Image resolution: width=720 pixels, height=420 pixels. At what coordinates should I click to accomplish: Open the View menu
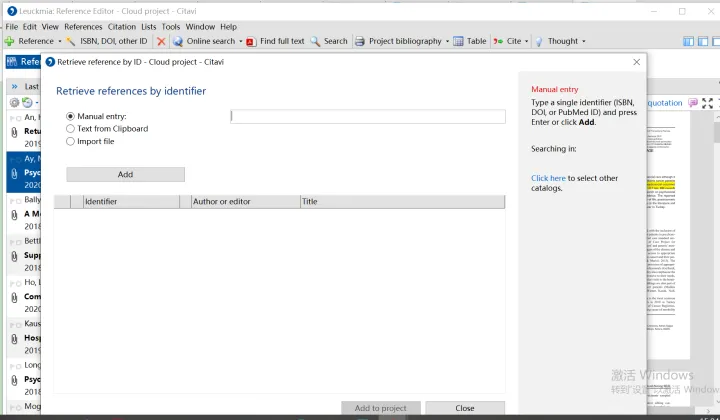[50, 27]
